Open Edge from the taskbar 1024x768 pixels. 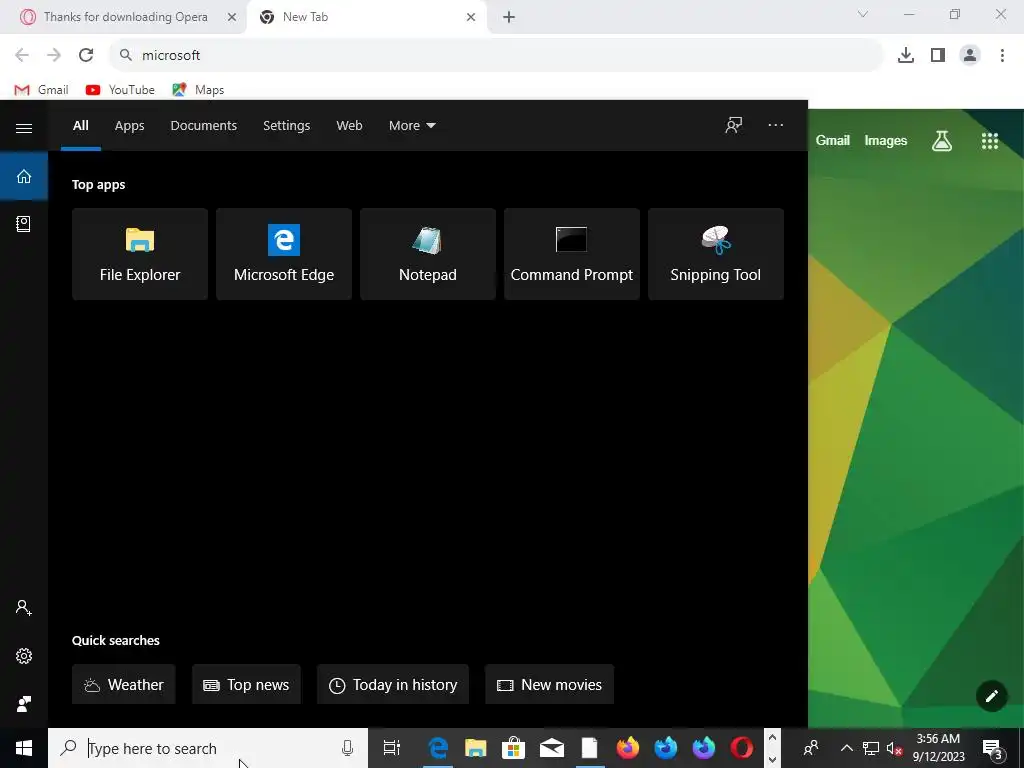click(x=438, y=748)
